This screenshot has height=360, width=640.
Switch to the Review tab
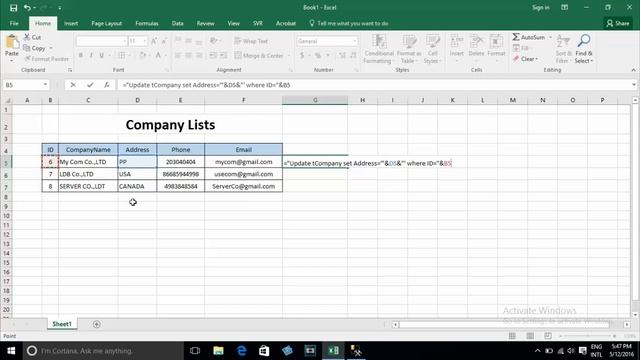pyautogui.click(x=205, y=23)
